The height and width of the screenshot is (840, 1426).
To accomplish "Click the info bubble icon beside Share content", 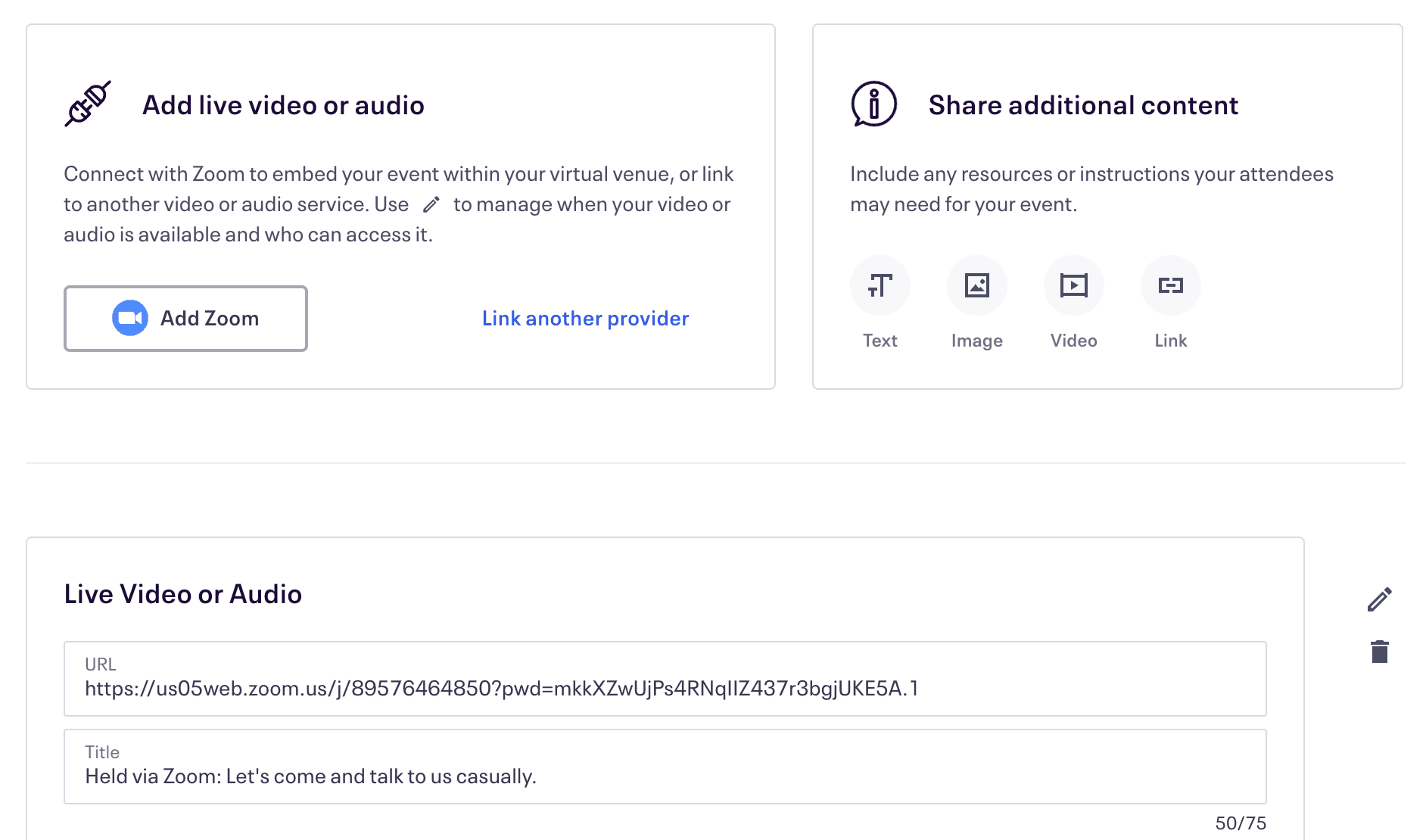I will 873,104.
